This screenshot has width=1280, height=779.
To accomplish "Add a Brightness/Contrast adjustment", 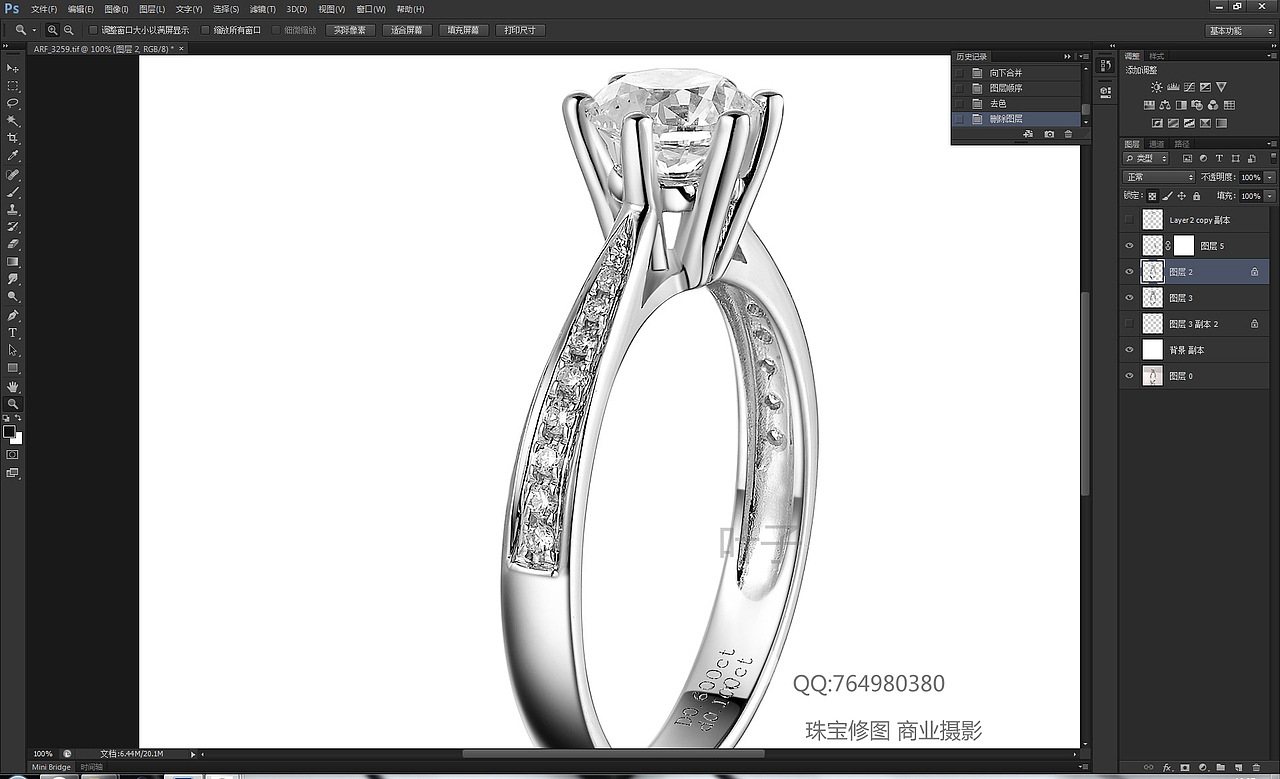I will 1156,87.
